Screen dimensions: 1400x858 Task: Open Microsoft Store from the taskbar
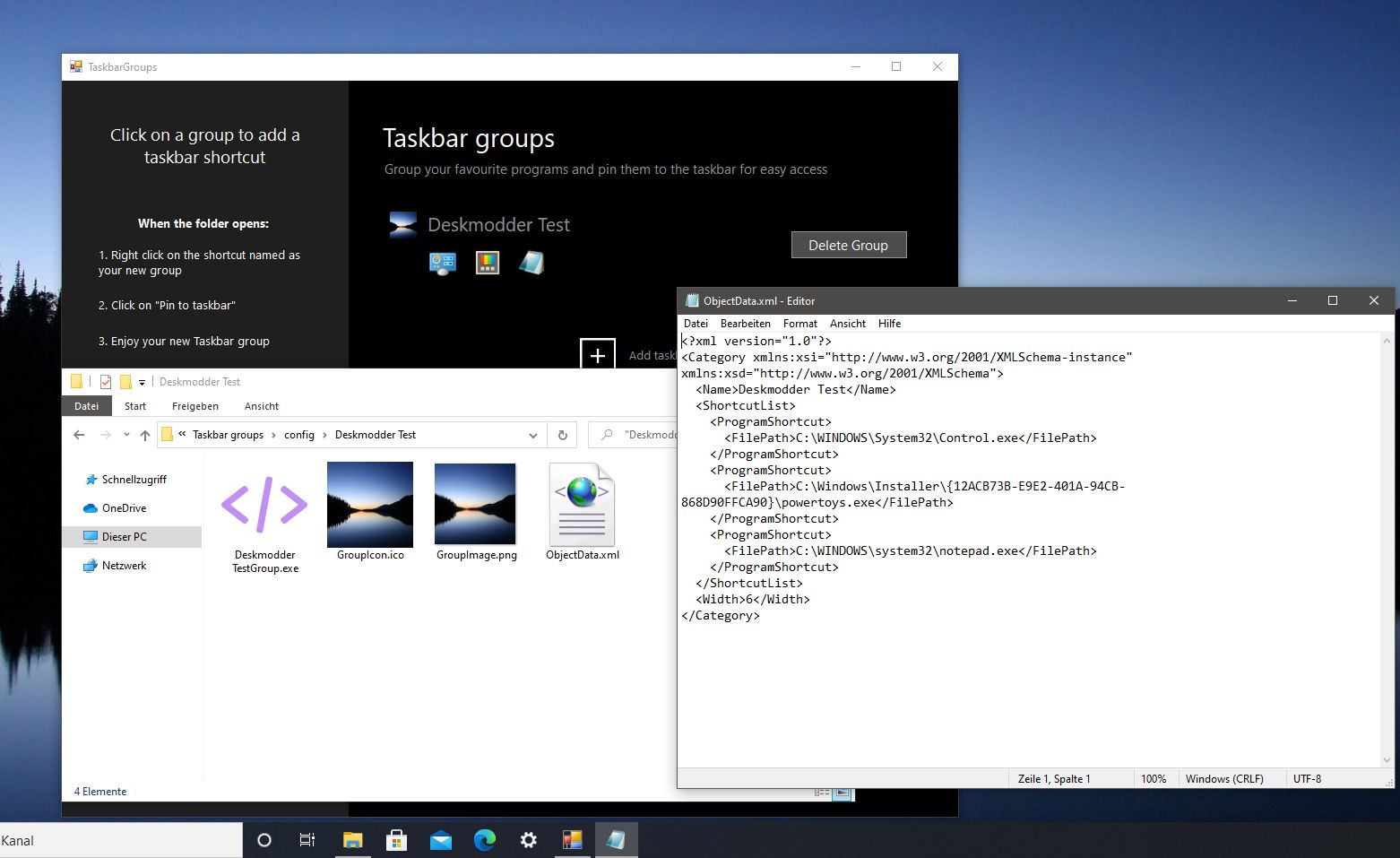396,840
